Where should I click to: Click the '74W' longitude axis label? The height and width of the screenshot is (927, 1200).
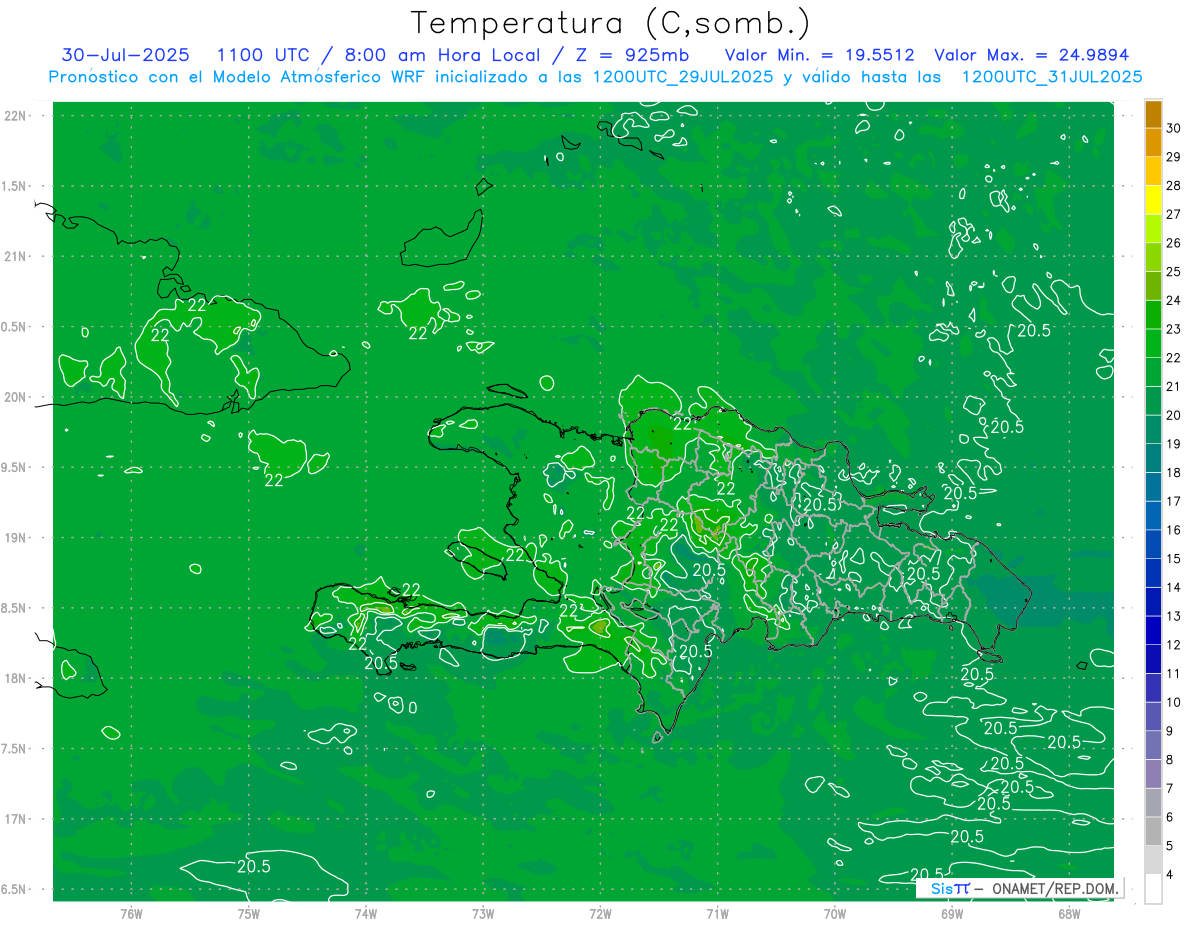(x=366, y=913)
